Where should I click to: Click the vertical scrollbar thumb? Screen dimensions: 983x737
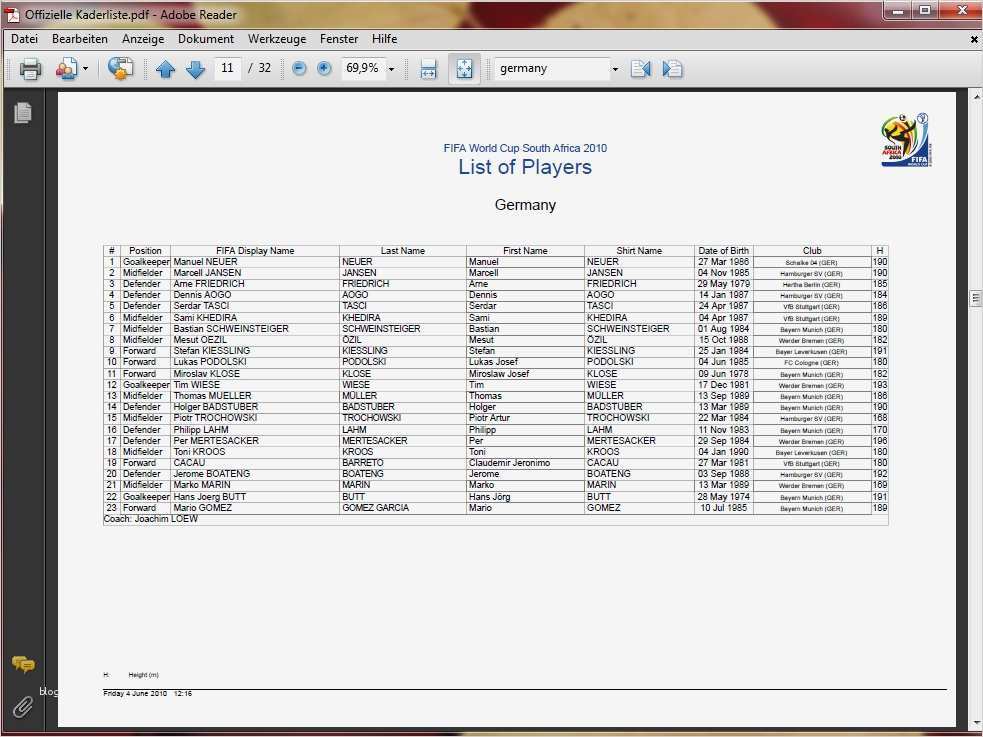point(976,298)
